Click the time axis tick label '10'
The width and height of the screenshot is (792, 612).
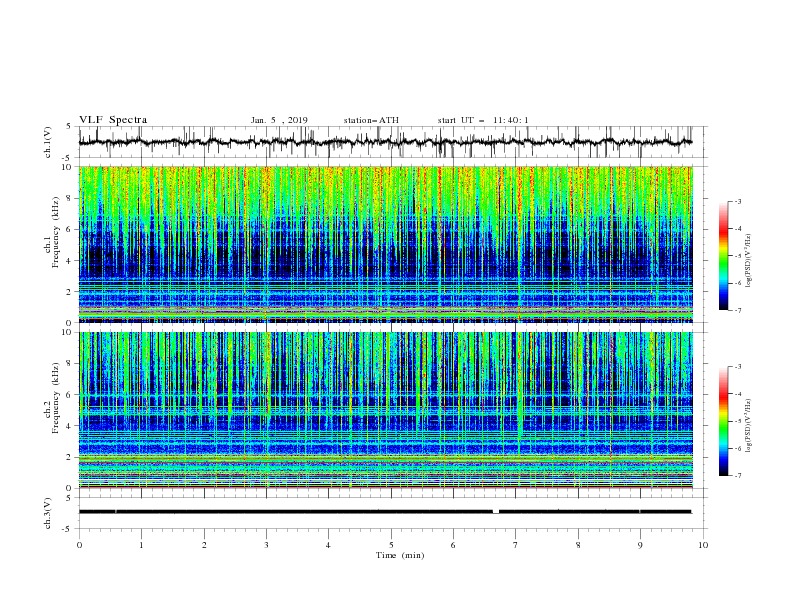coord(703,545)
